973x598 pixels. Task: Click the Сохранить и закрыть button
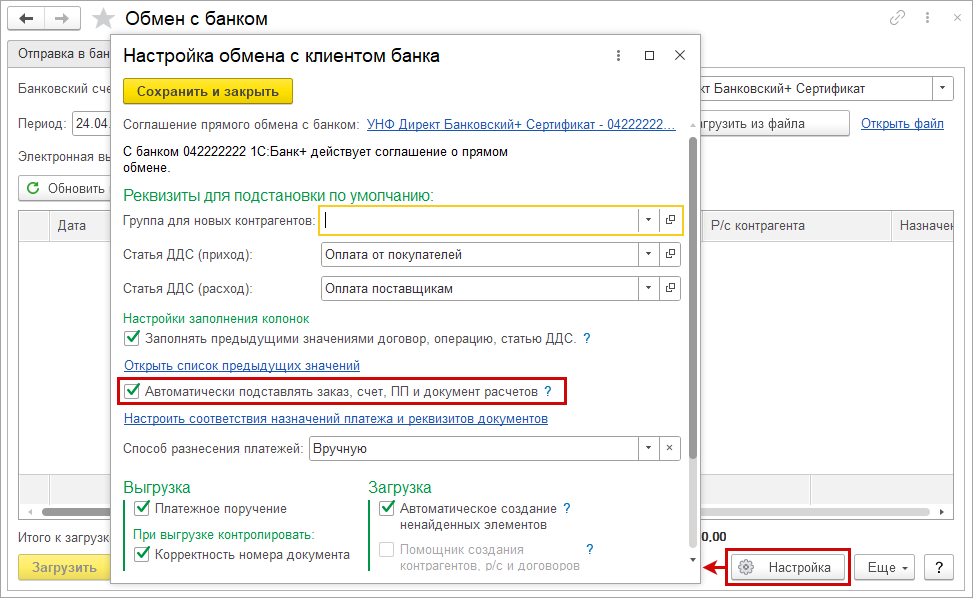(x=208, y=91)
